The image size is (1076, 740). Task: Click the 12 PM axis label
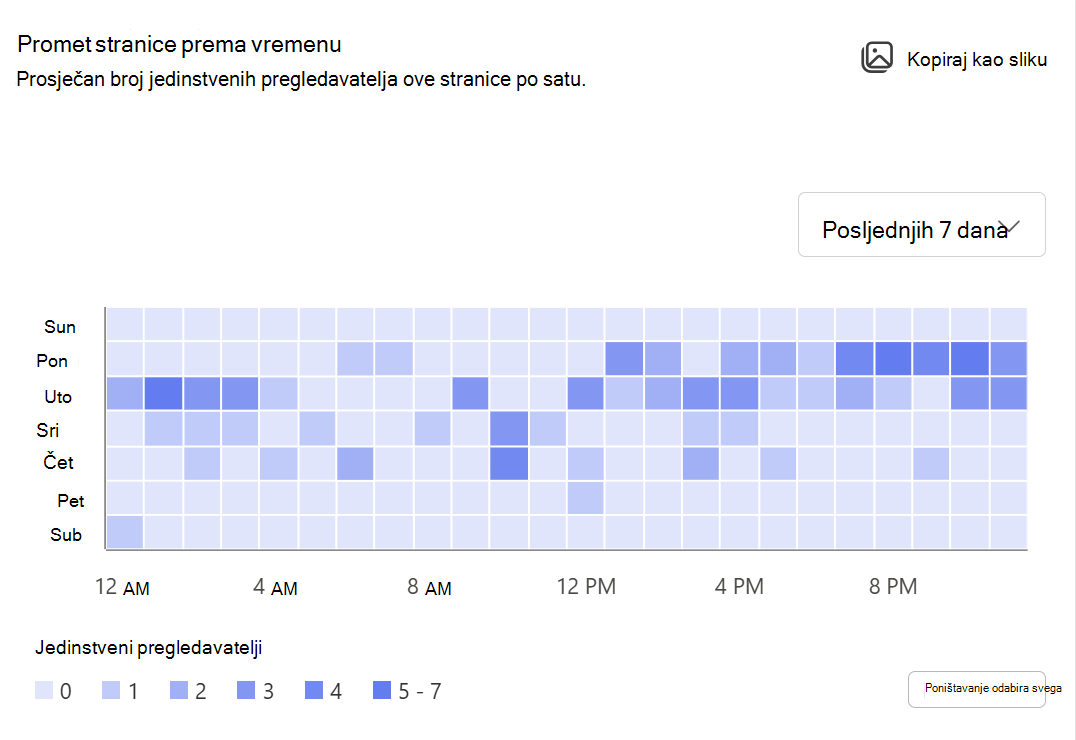click(x=586, y=587)
